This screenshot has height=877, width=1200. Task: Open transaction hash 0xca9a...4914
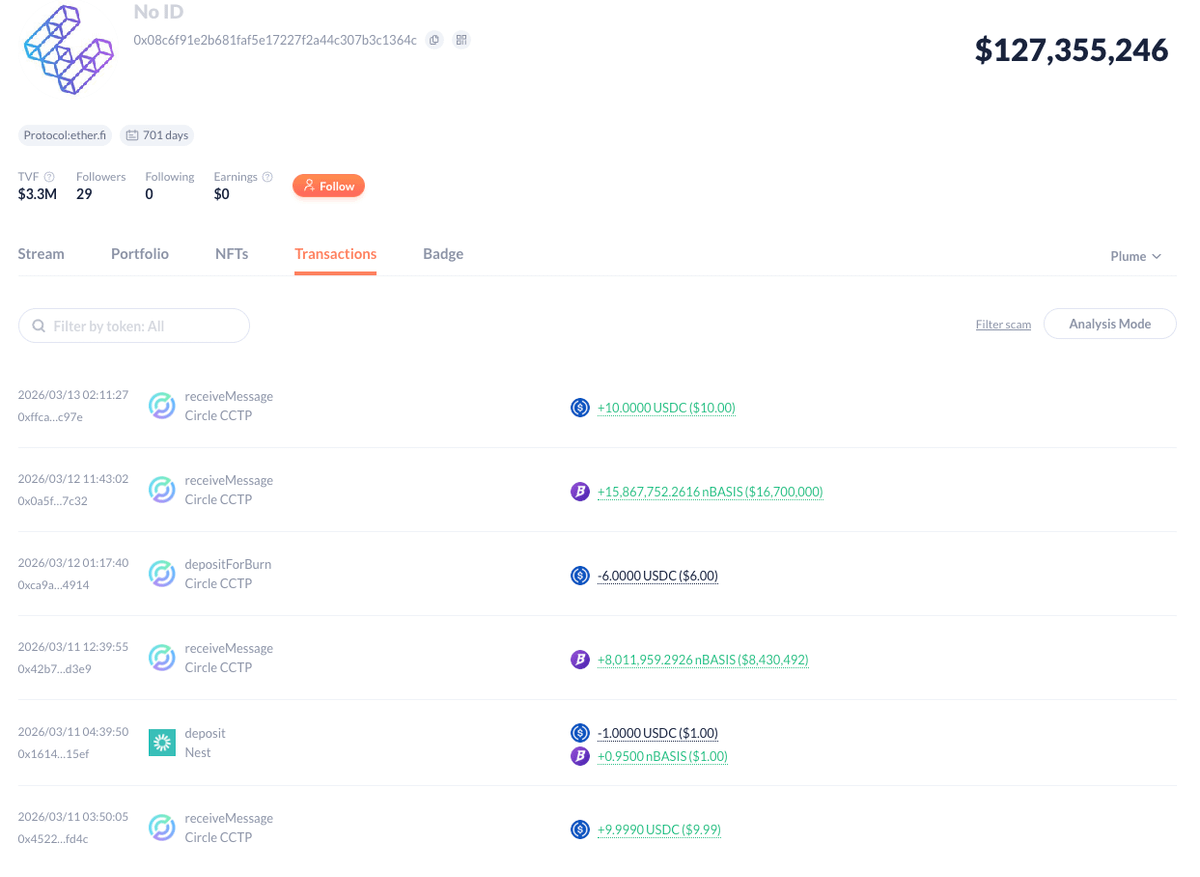click(x=53, y=585)
